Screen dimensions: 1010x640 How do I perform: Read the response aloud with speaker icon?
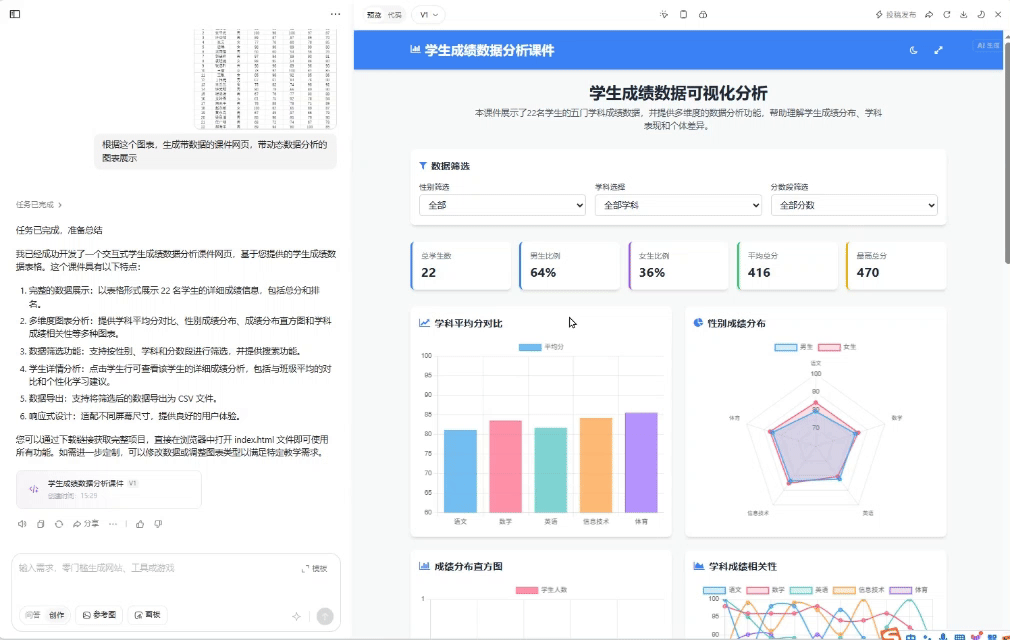pyautogui.click(x=22, y=524)
